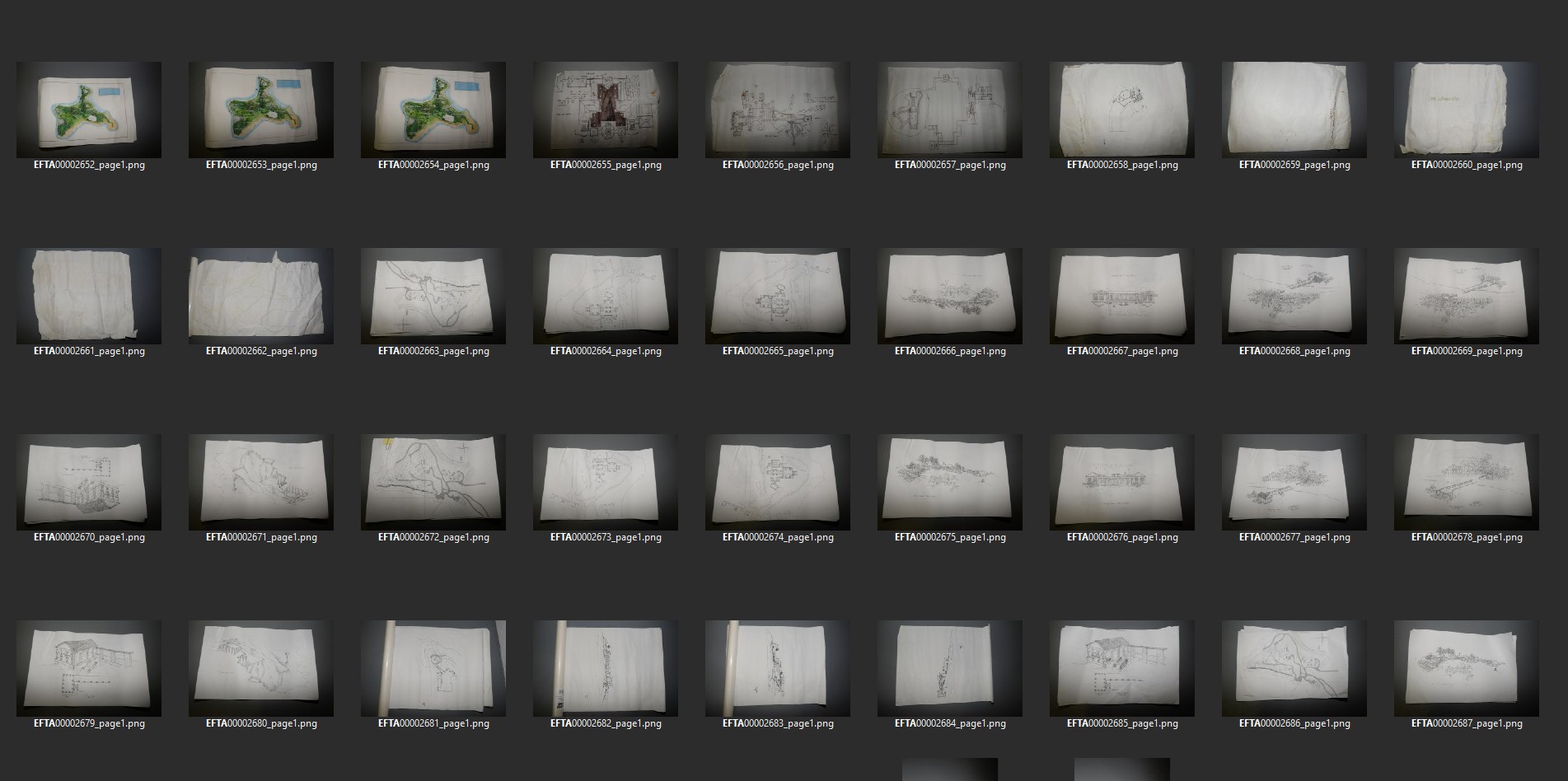Click the filename text EFTA00002660_page1.png
The image size is (1568, 781).
[x=1467, y=165]
